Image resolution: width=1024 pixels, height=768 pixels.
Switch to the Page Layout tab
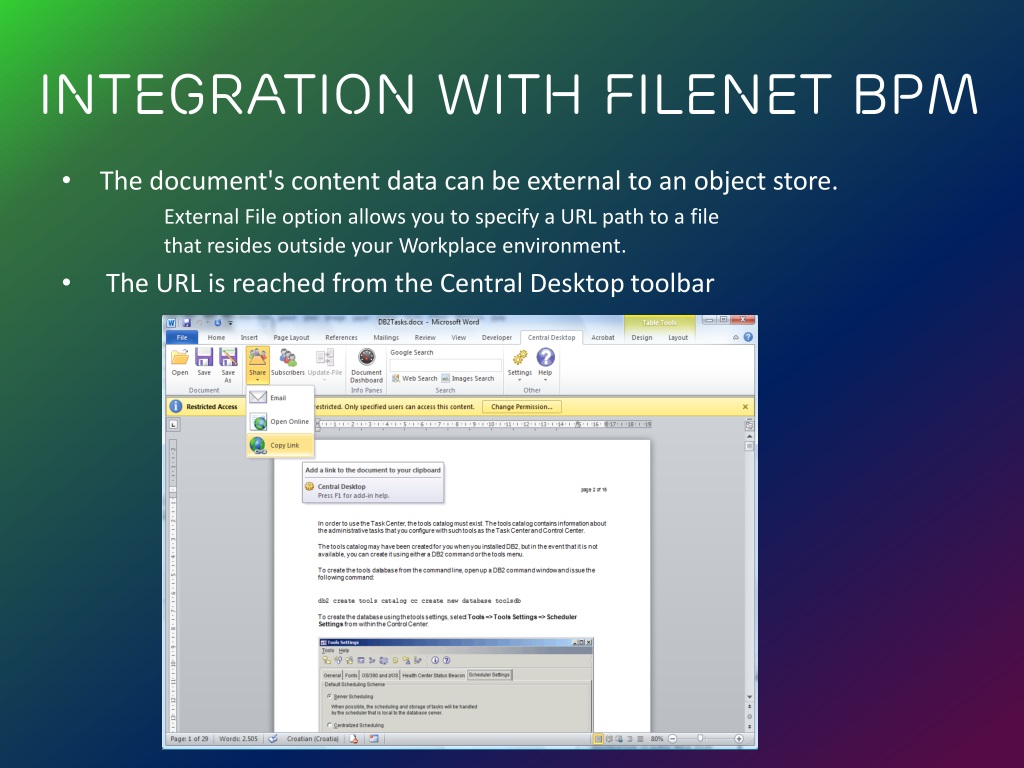point(291,338)
